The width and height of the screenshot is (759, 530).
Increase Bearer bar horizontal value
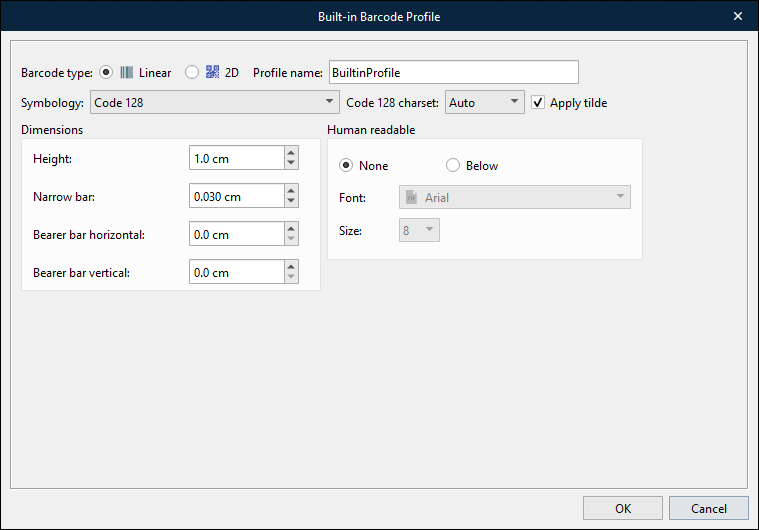point(291,229)
